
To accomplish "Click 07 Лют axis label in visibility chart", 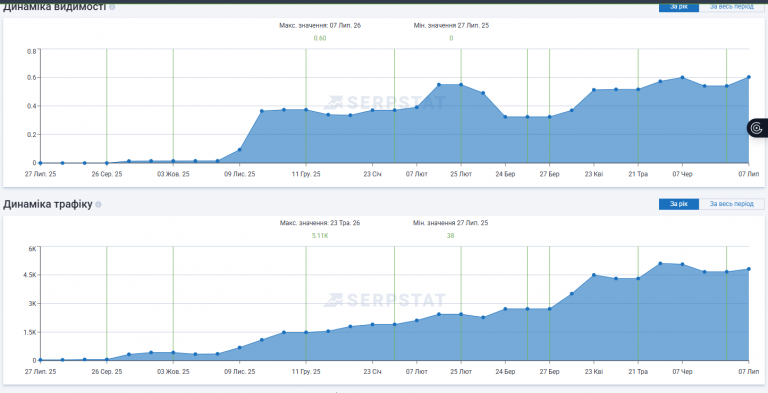I will coord(416,174).
